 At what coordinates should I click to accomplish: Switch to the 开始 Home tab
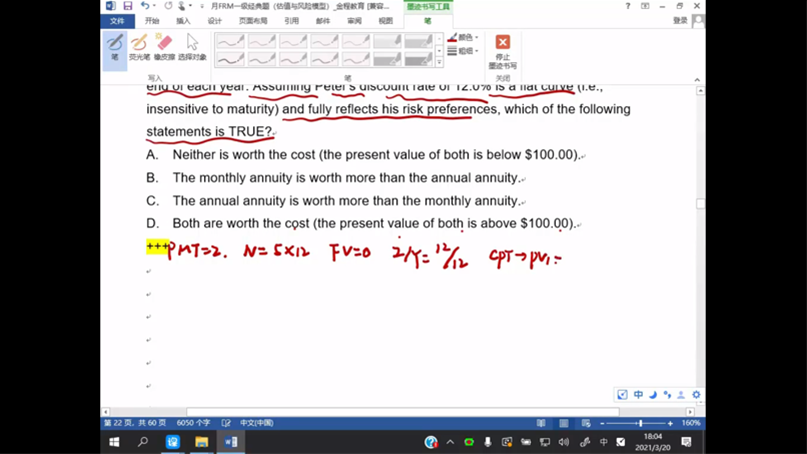152,21
